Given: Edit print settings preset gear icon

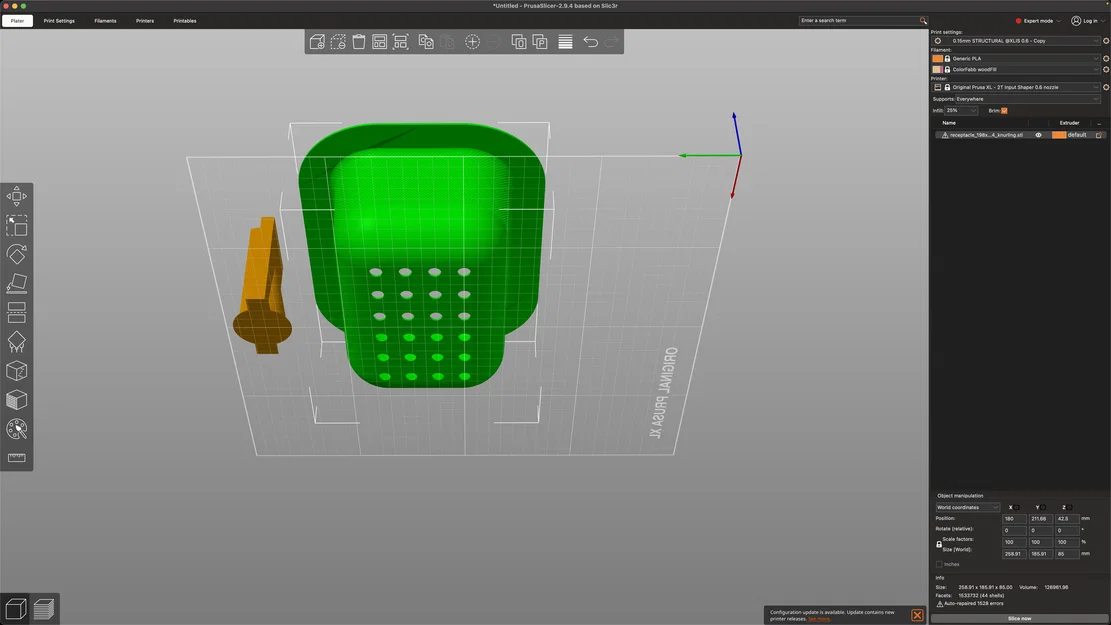Looking at the screenshot, I should pos(1105,41).
